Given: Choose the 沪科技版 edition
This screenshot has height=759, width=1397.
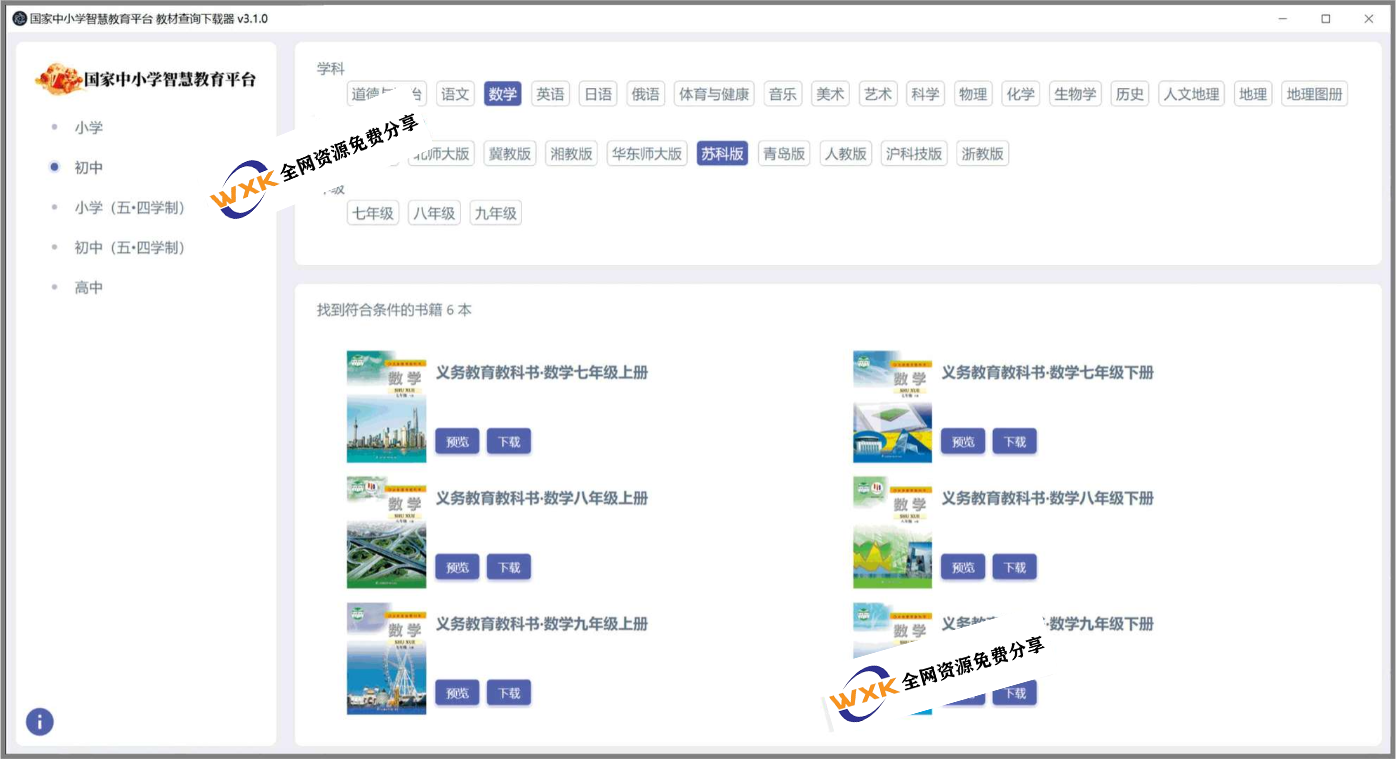Looking at the screenshot, I should pyautogui.click(x=913, y=154).
